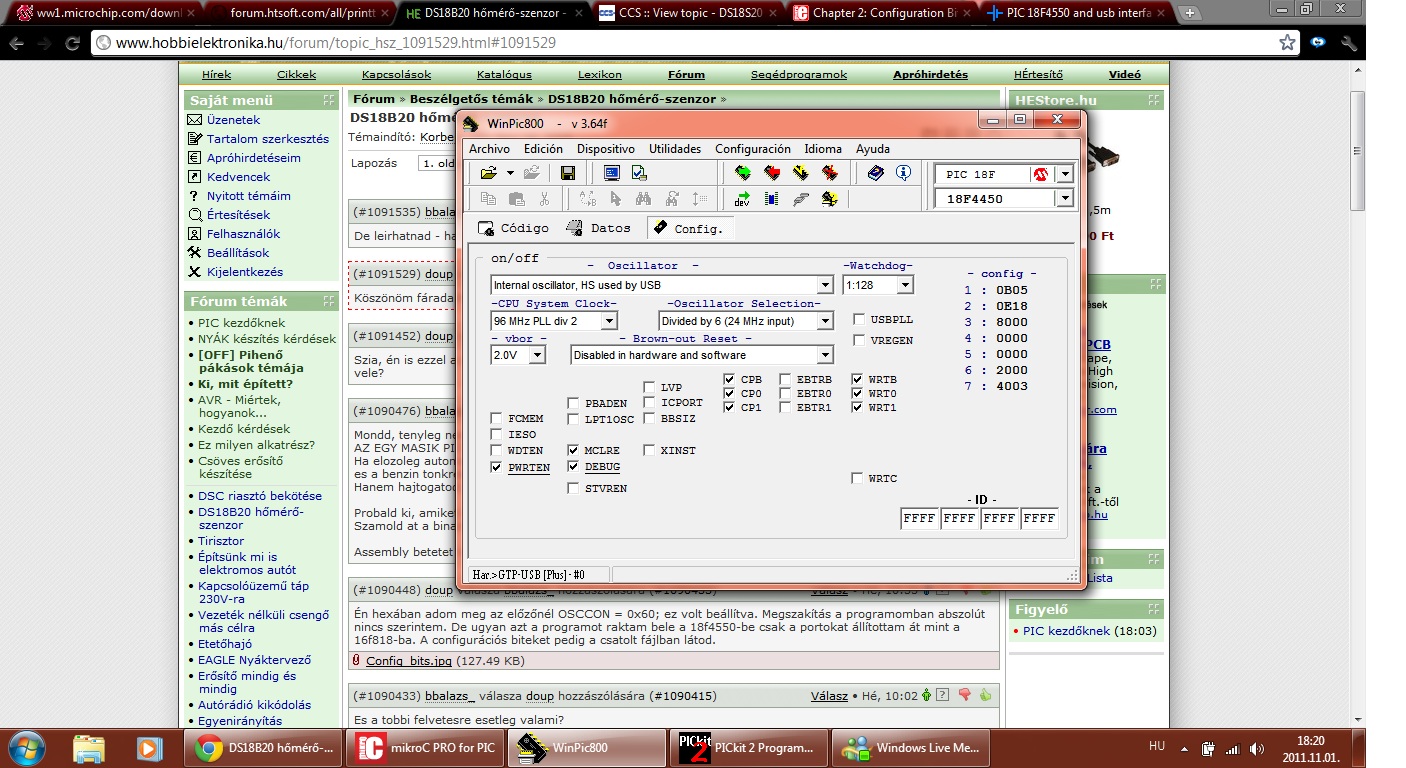Click the red-cross chip icon to erase device
Viewport: 1406px width, 768px height.
tap(829, 173)
